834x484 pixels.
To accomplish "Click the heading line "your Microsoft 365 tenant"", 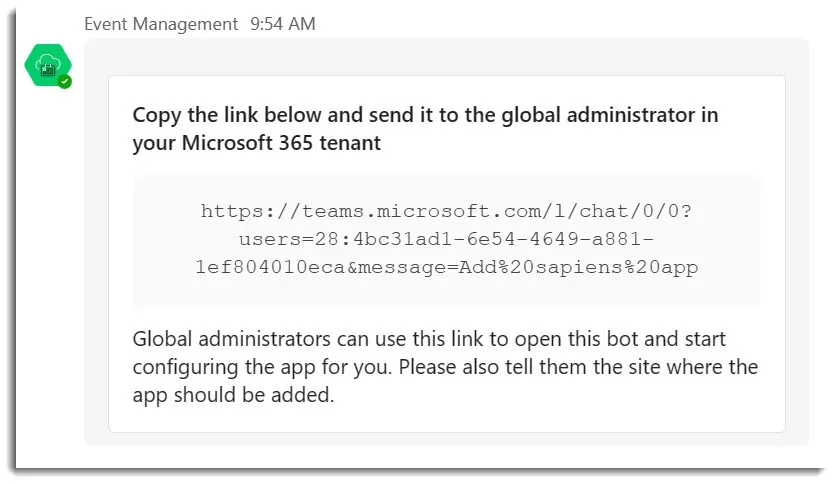I will point(257,143).
